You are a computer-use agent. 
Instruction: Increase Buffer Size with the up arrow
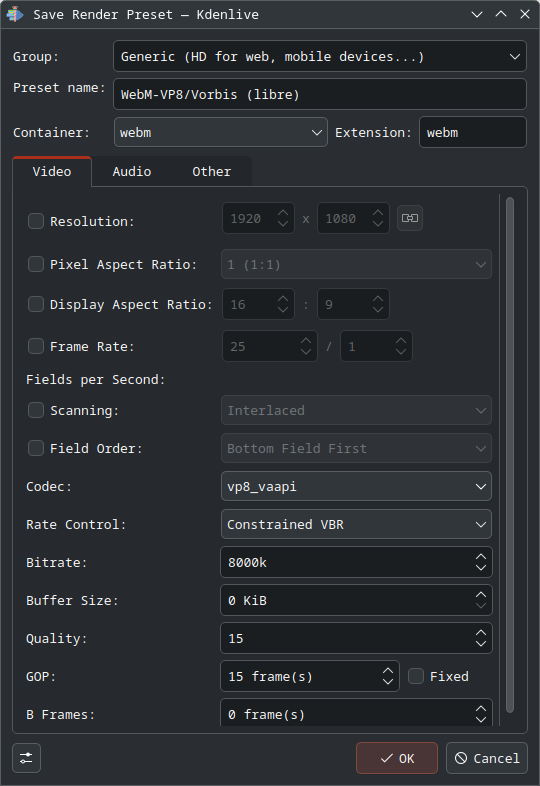point(480,595)
